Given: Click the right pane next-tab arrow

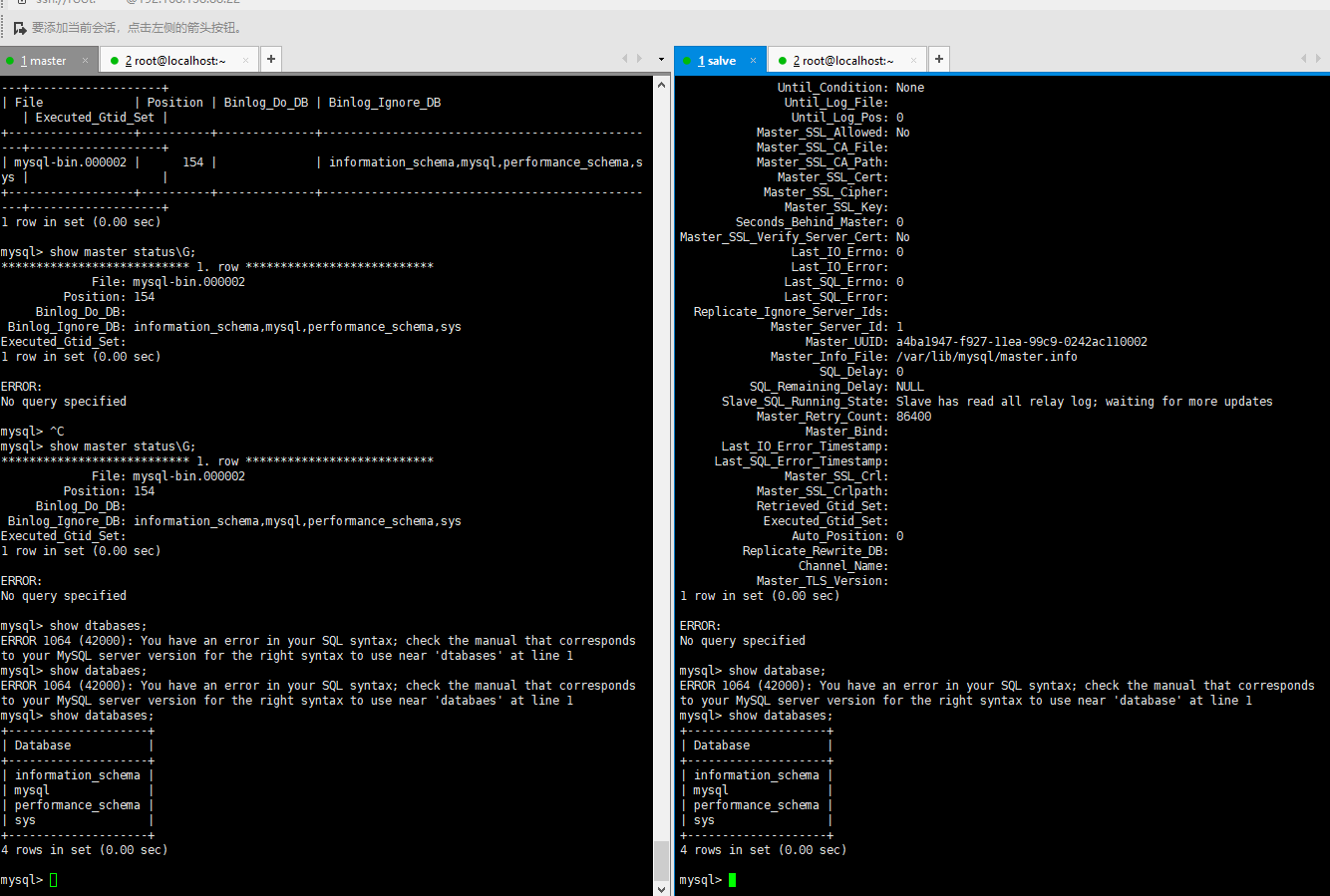Looking at the screenshot, I should (x=1318, y=59).
